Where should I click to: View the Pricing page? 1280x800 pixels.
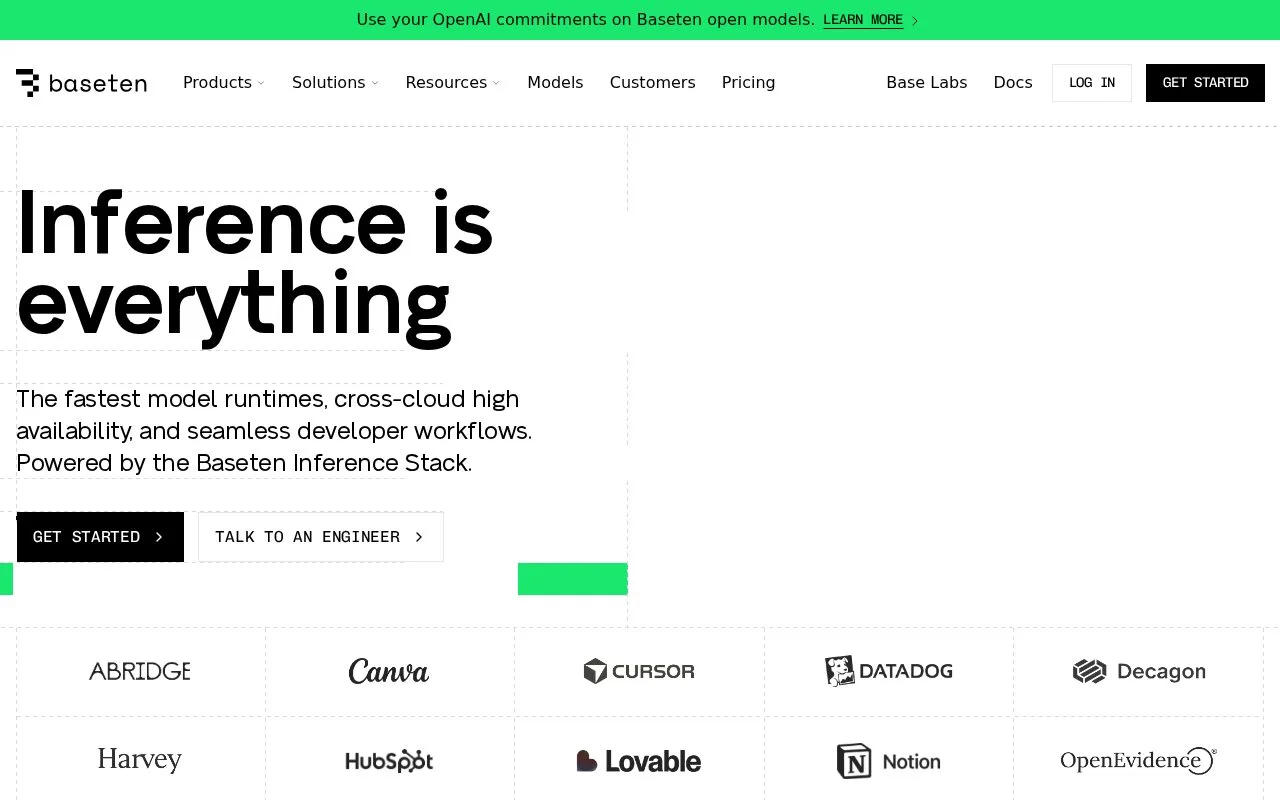coord(748,83)
